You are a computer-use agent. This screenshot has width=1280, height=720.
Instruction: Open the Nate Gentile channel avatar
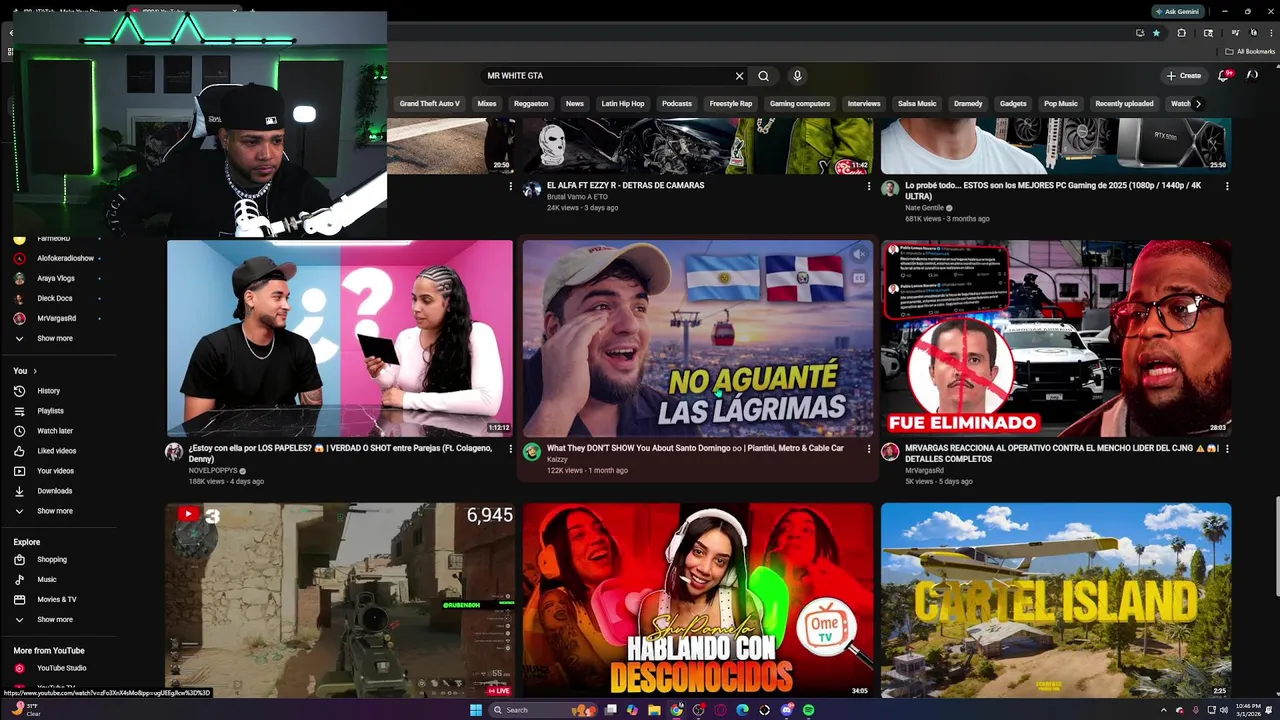[890, 189]
